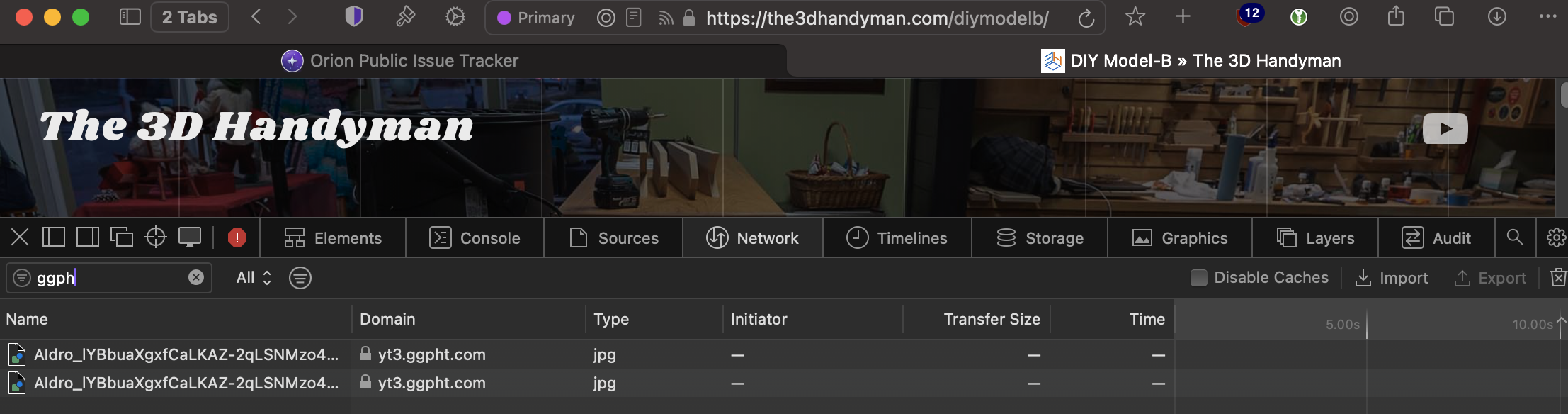Click the shield privacy icon in toolbar
The height and width of the screenshot is (414, 1568).
tap(353, 17)
